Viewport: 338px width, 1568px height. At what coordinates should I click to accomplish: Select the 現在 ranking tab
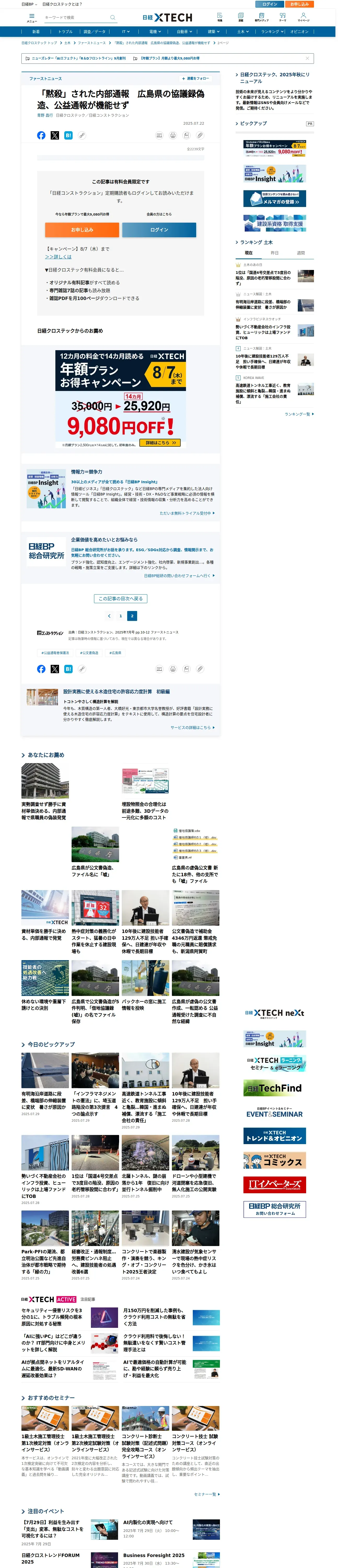click(x=249, y=253)
